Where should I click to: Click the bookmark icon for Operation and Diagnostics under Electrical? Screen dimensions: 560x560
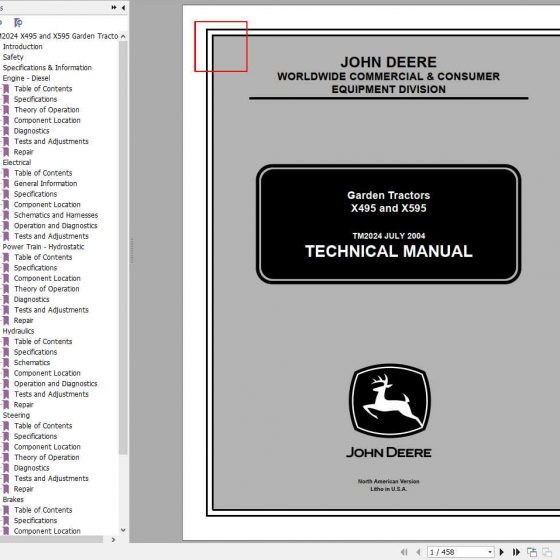tap(6, 226)
